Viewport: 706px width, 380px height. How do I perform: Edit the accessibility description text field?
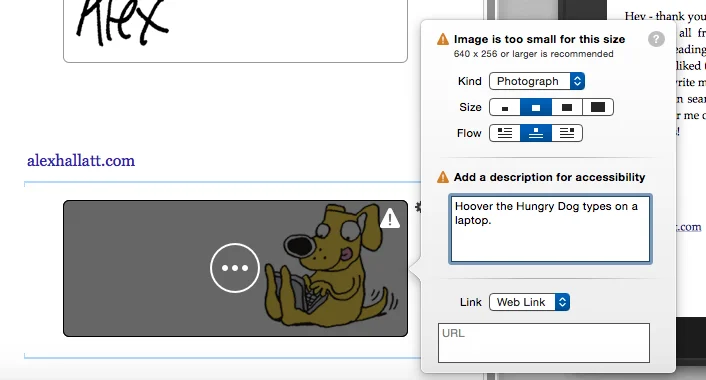pyautogui.click(x=550, y=229)
